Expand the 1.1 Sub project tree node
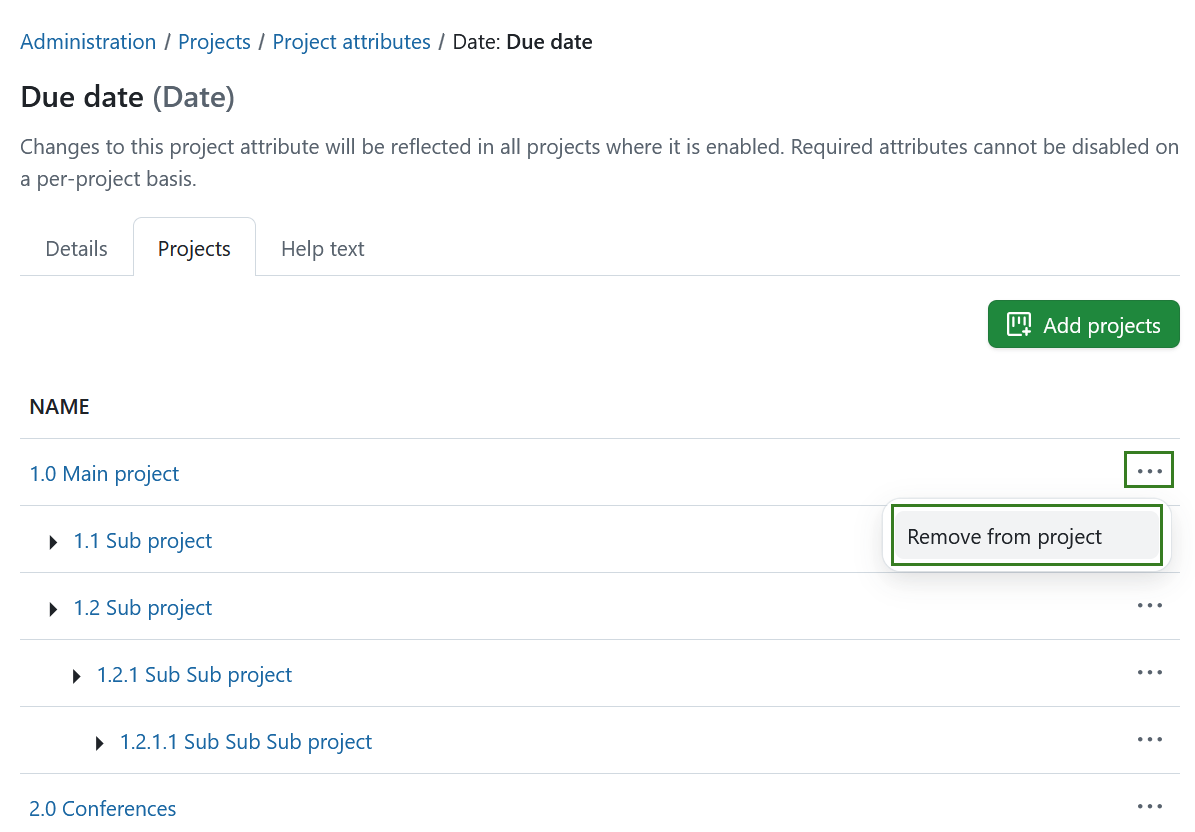The height and width of the screenshot is (832, 1195). point(53,541)
